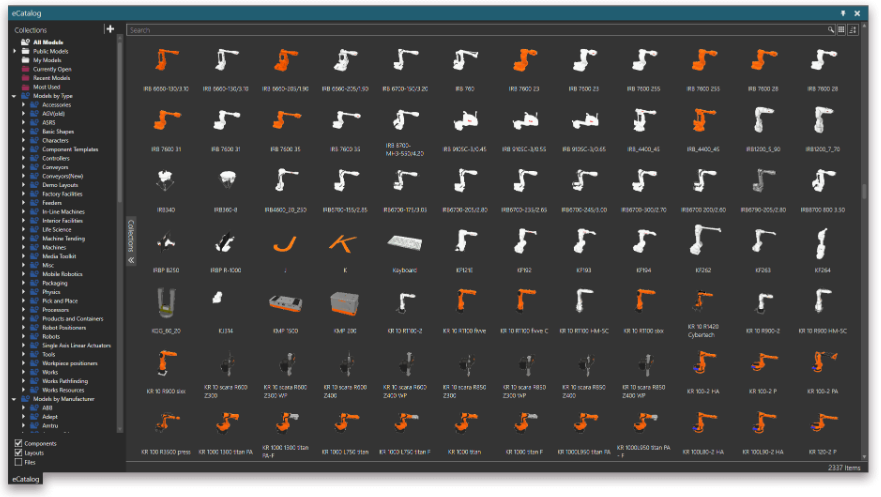The image size is (881, 497).
Task: Select the IRB 910SC-3/0.45 thumbnail
Action: (x=465, y=121)
